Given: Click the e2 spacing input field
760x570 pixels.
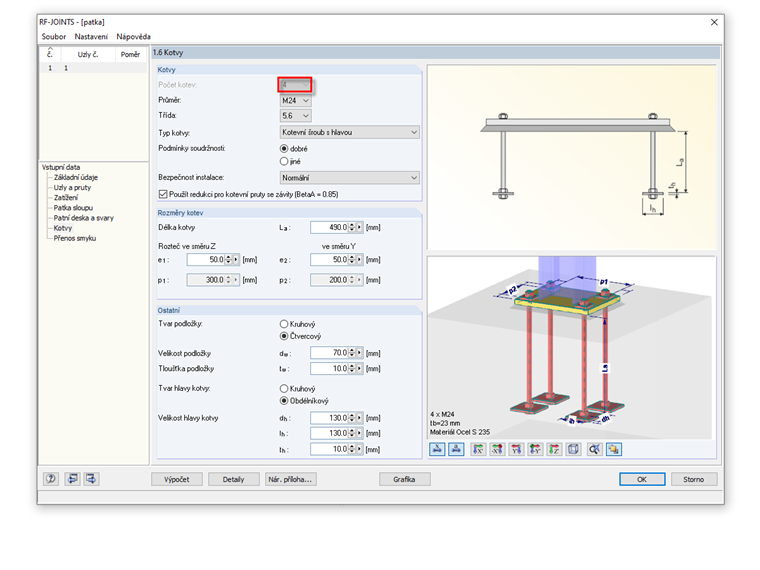Looking at the screenshot, I should coord(329,260).
